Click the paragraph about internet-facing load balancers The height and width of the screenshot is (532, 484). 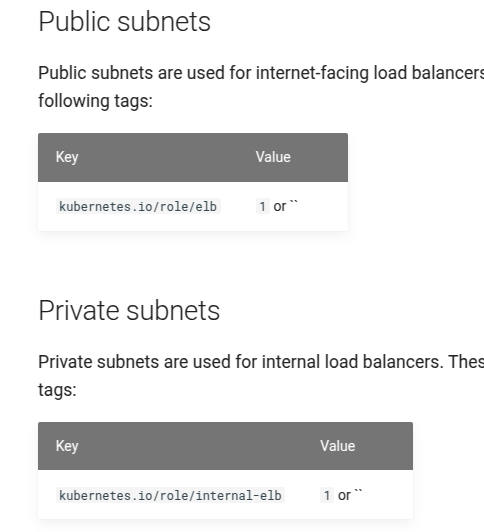tap(261, 87)
